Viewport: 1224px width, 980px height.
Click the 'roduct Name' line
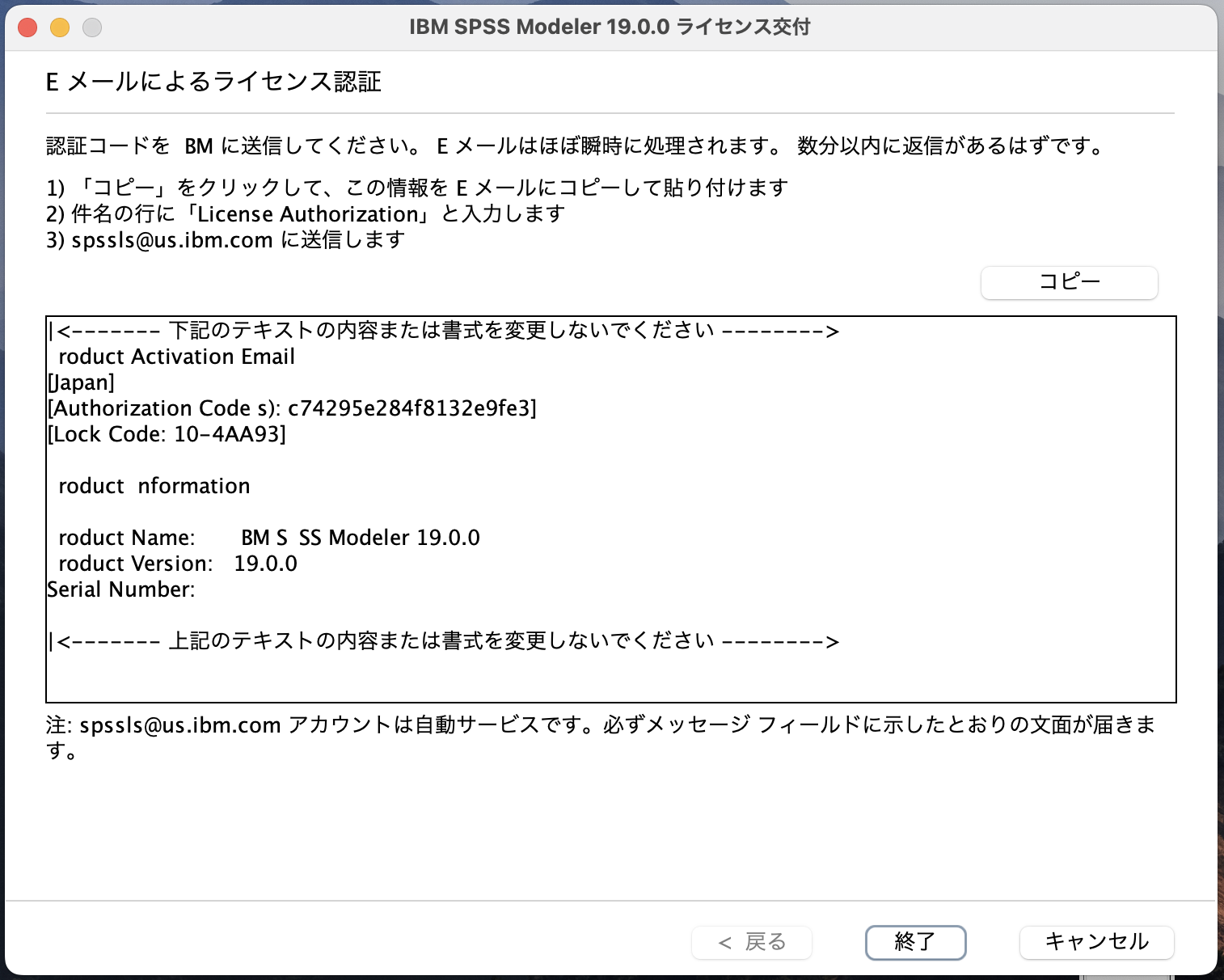269,538
